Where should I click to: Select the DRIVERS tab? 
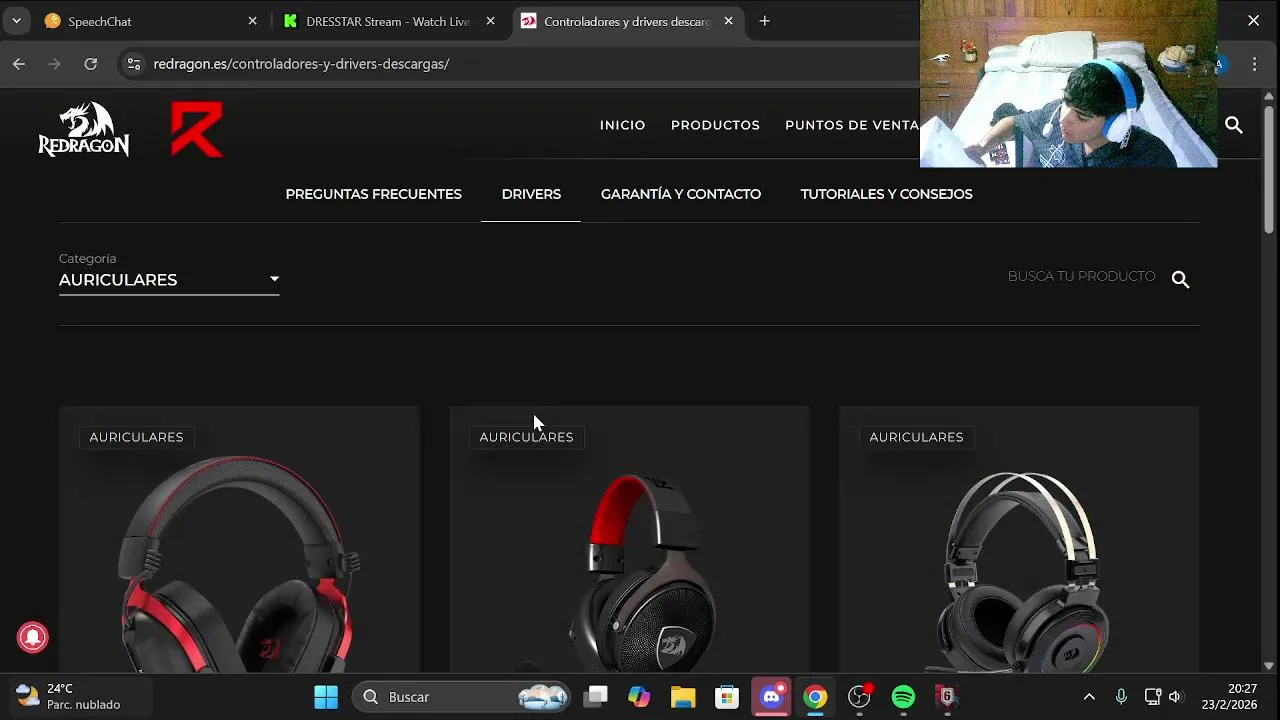pyautogui.click(x=531, y=194)
